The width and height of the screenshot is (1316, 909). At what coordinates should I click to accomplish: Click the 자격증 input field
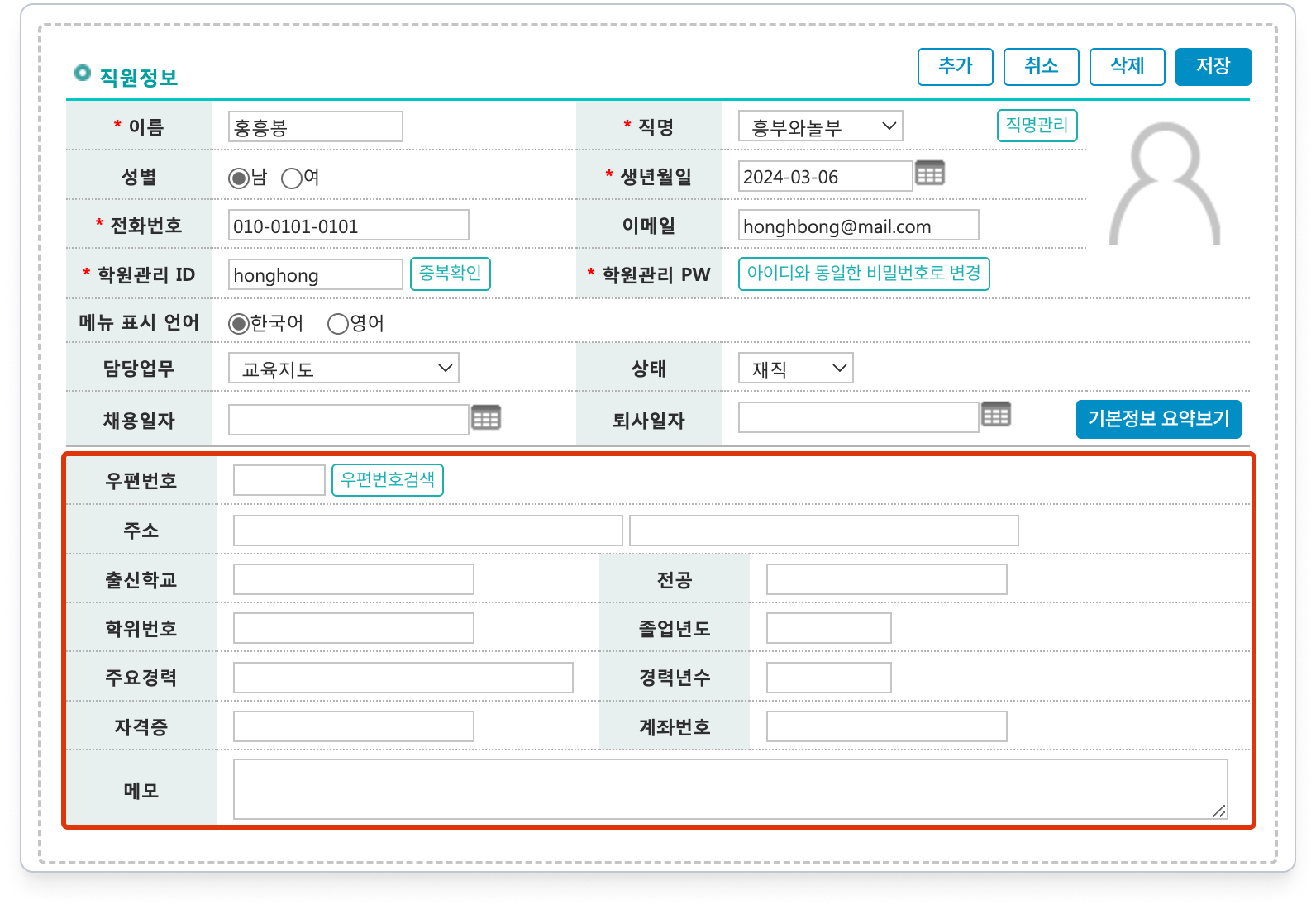coord(354,726)
